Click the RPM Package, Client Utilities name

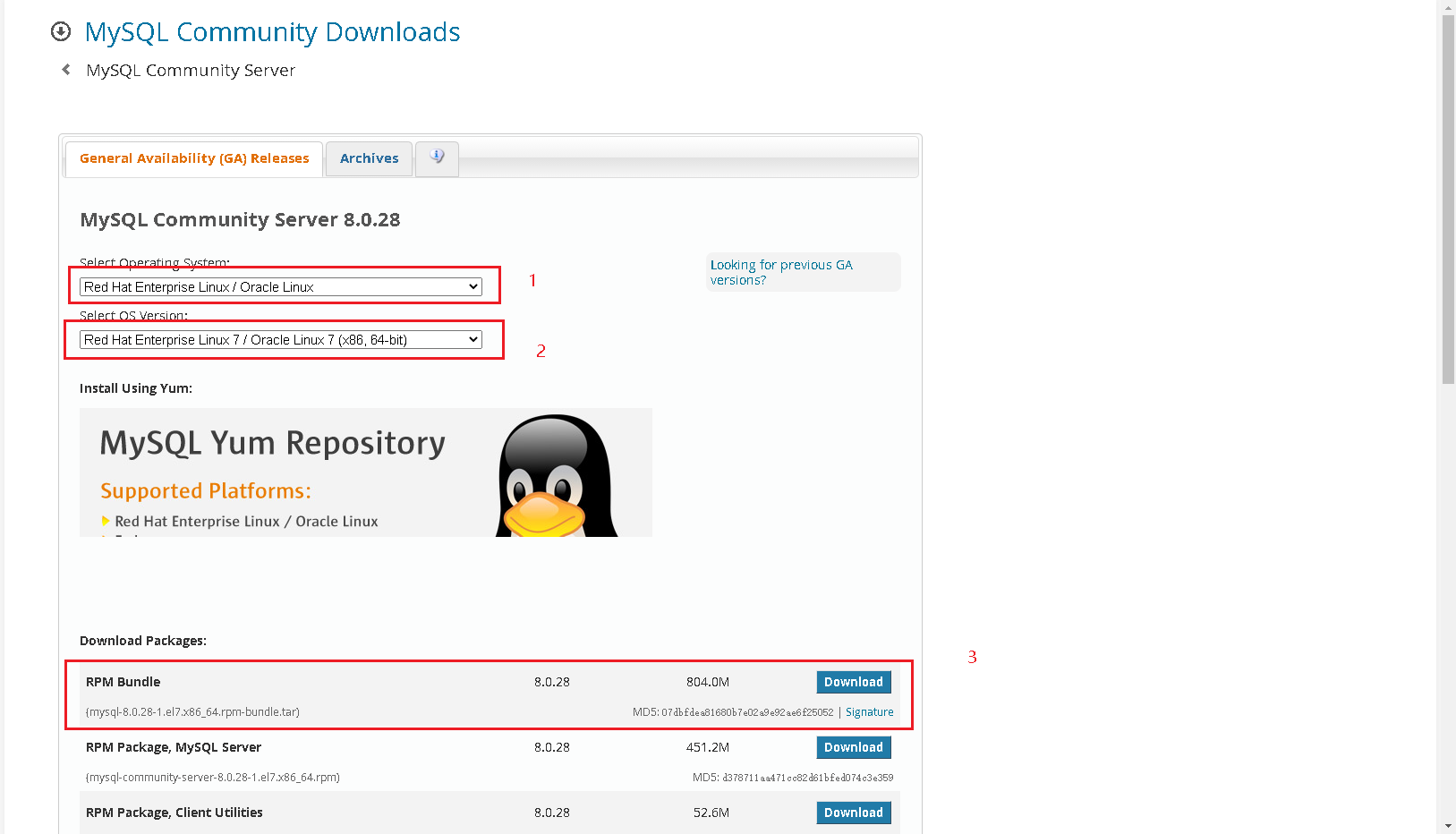click(175, 813)
